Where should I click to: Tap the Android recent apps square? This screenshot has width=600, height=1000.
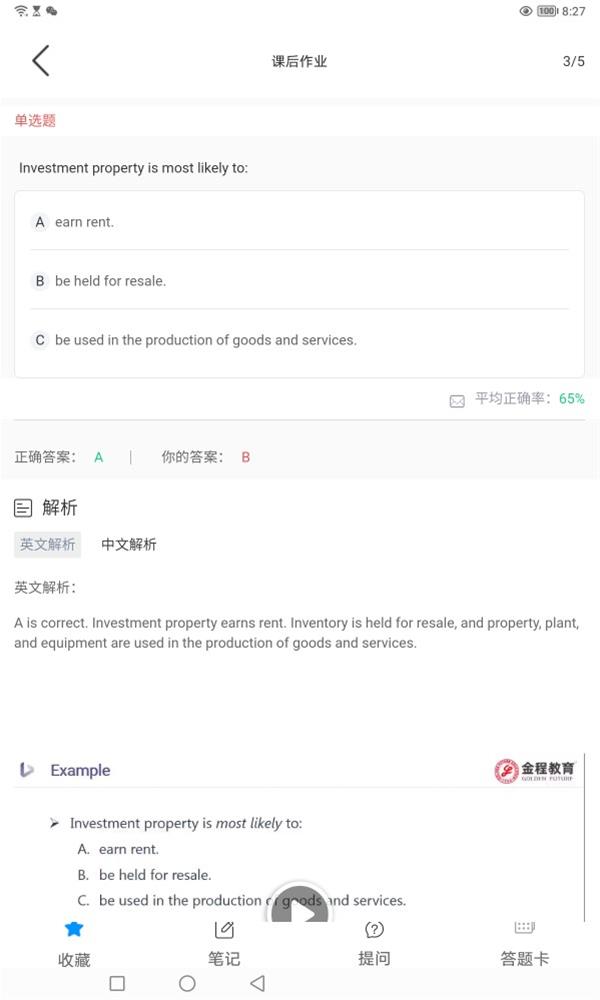point(117,983)
